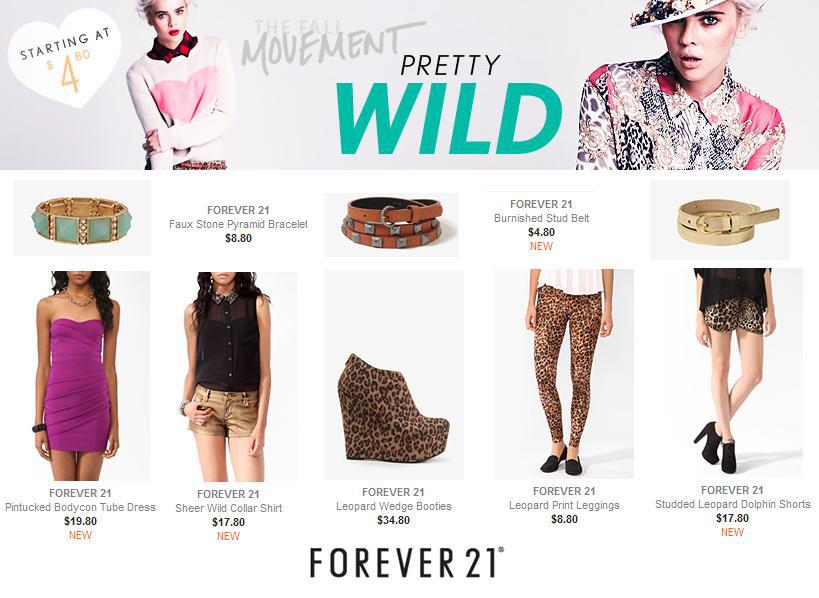Screen dimensions: 819x598
Task: Click the Faux Stone Pyramid Bracelet image
Action: 81,218
